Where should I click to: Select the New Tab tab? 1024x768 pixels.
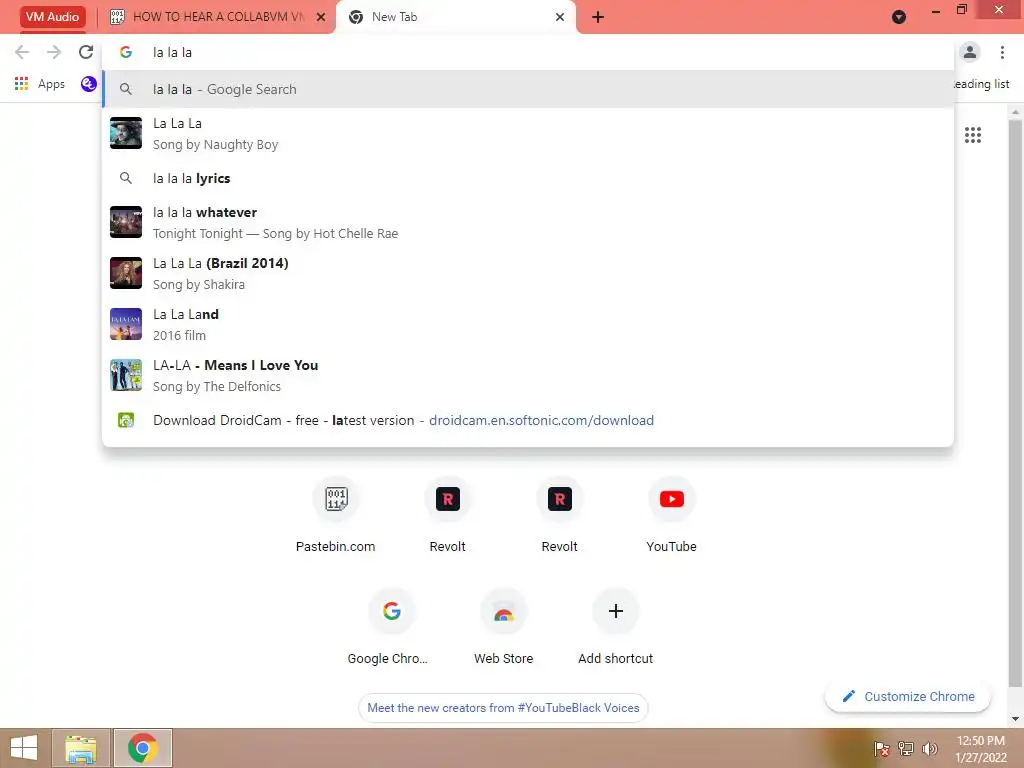[456, 17]
